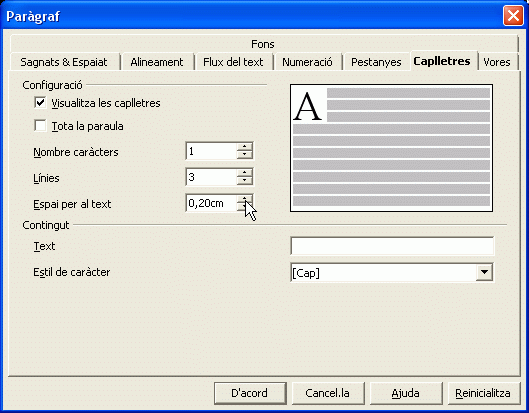The image size is (529, 413).
Task: Decrease the Nombre caràcters value
Action: coord(244,155)
